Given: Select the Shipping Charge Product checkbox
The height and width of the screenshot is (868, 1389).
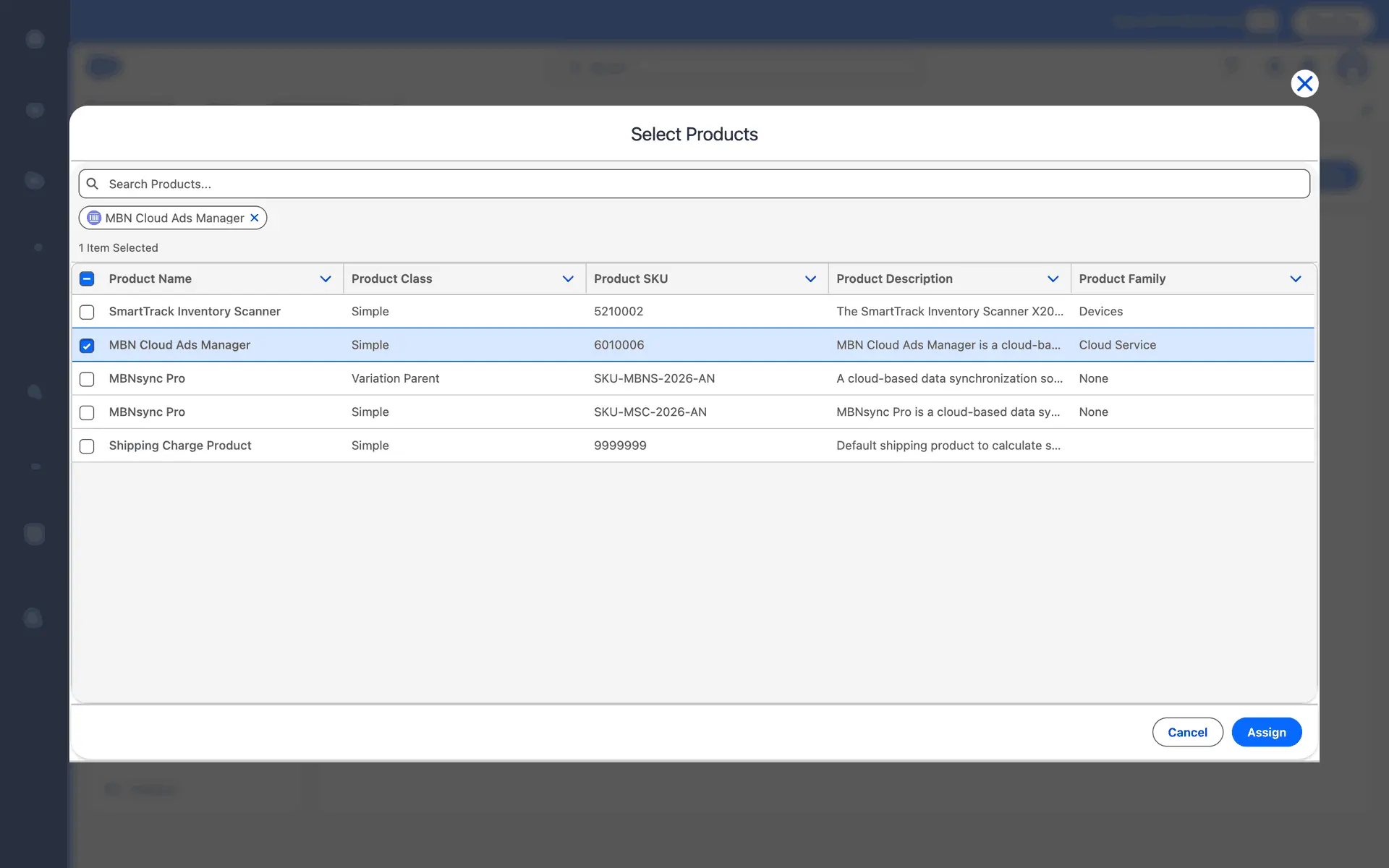Looking at the screenshot, I should 87,446.
